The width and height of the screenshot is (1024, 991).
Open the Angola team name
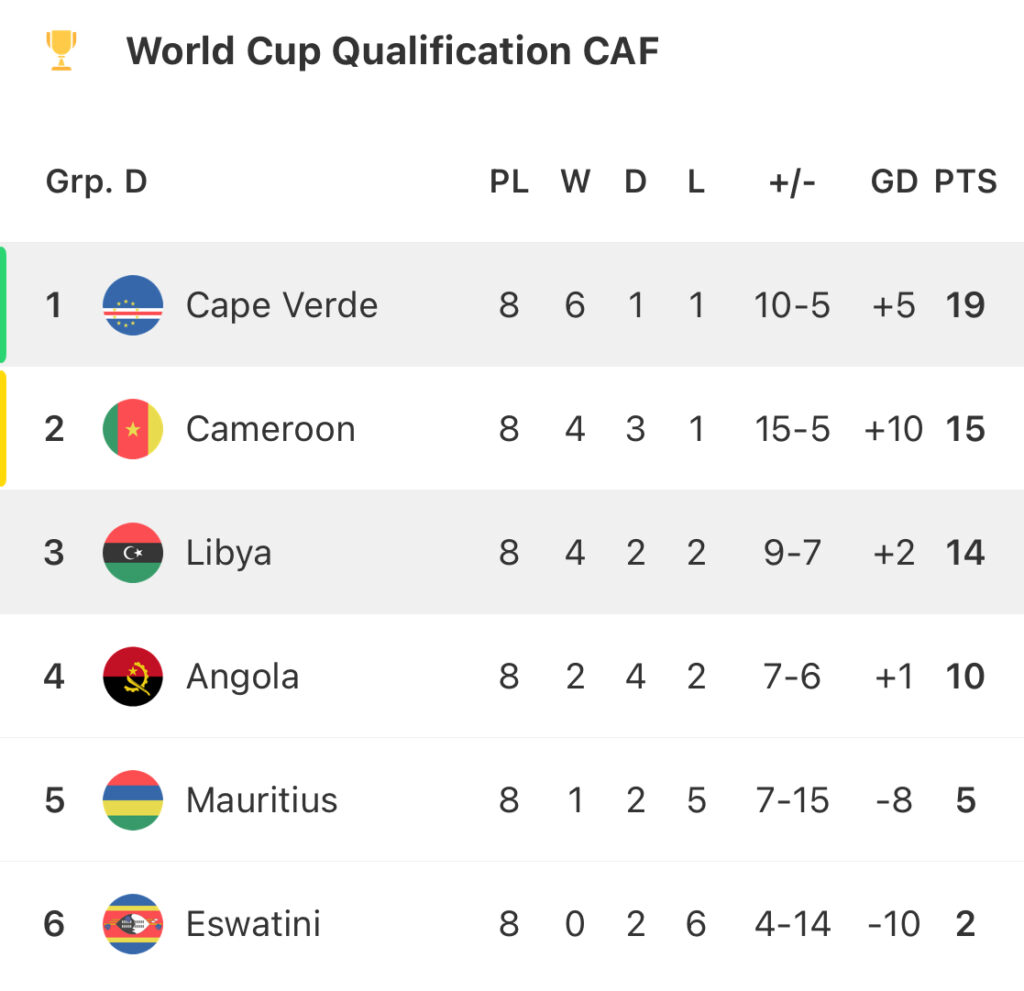click(242, 677)
